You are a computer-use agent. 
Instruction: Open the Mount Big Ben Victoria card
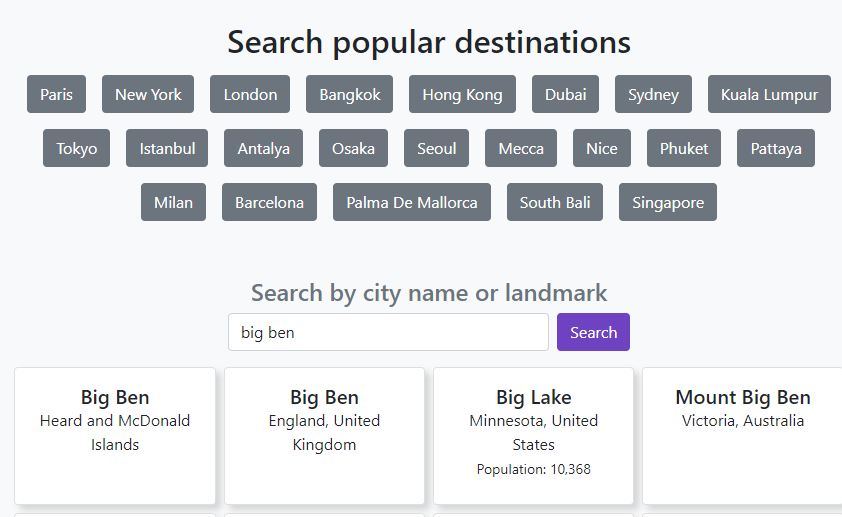(x=742, y=435)
